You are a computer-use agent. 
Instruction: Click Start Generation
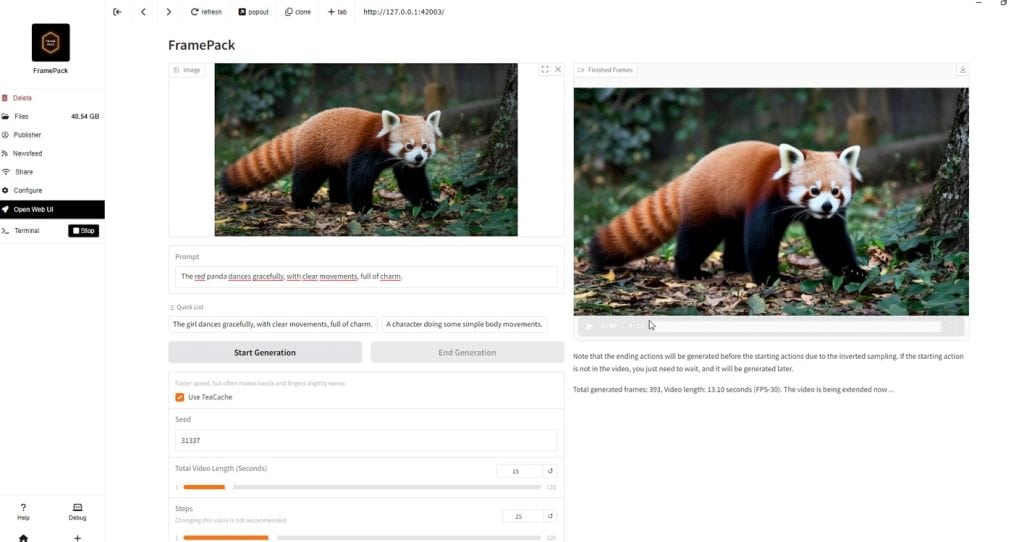coord(264,353)
